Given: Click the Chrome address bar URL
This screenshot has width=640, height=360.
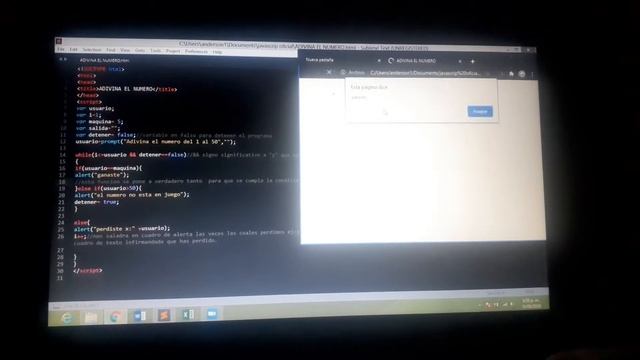Looking at the screenshot, I should click(x=425, y=73).
